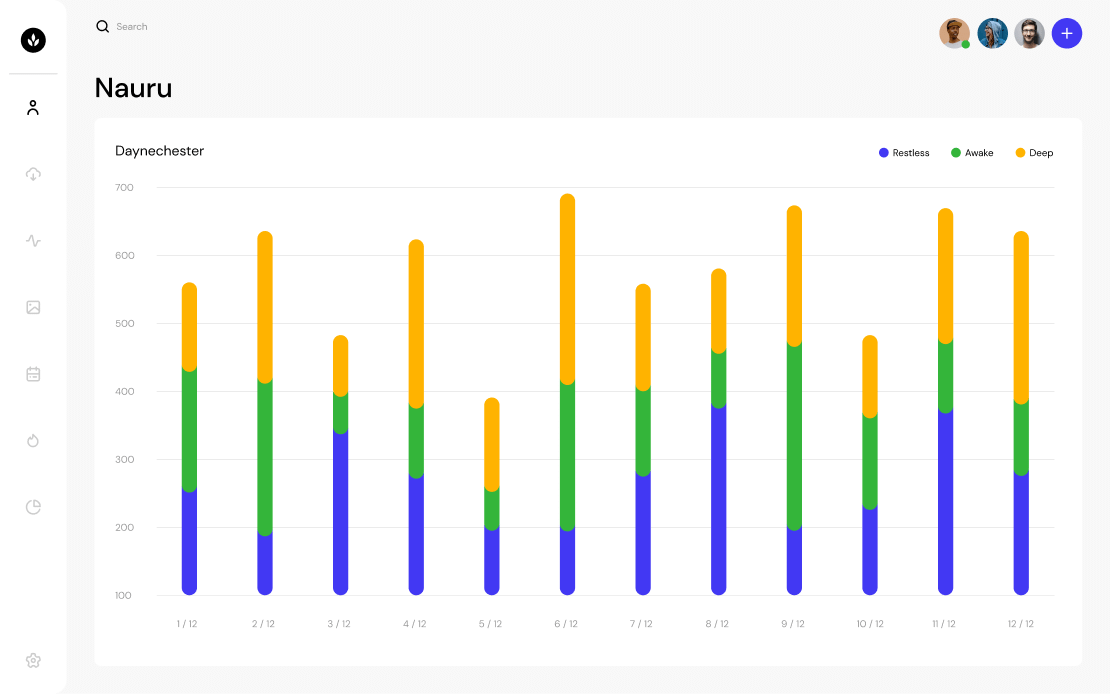Viewport: 1110px width, 694px height.
Task: Select avatar of man with orange hat
Action: pos(954,33)
